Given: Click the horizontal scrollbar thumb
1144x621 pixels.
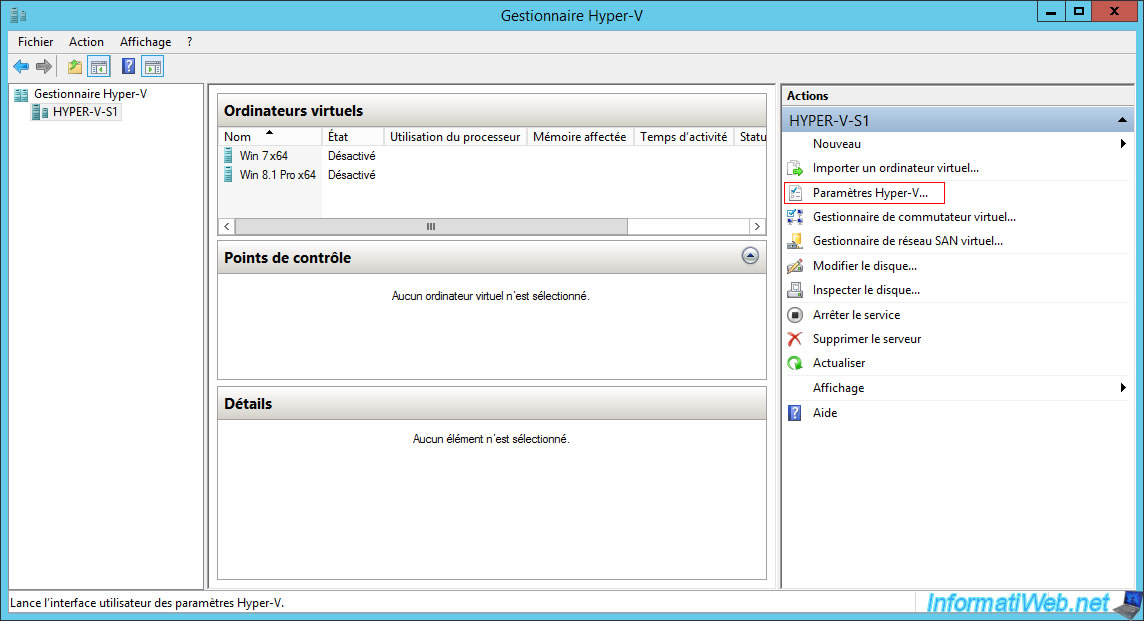Looking at the screenshot, I should tap(431, 227).
